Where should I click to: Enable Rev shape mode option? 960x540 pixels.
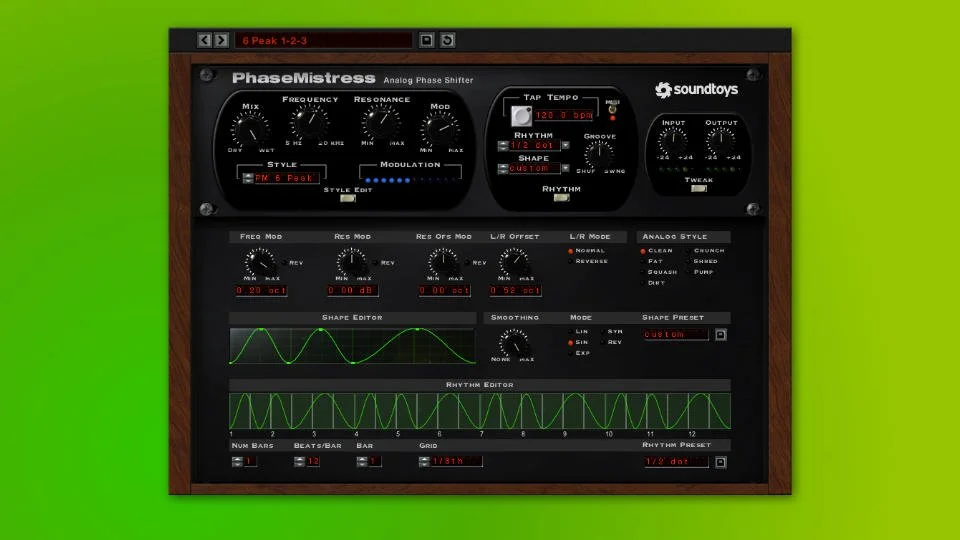coord(603,343)
